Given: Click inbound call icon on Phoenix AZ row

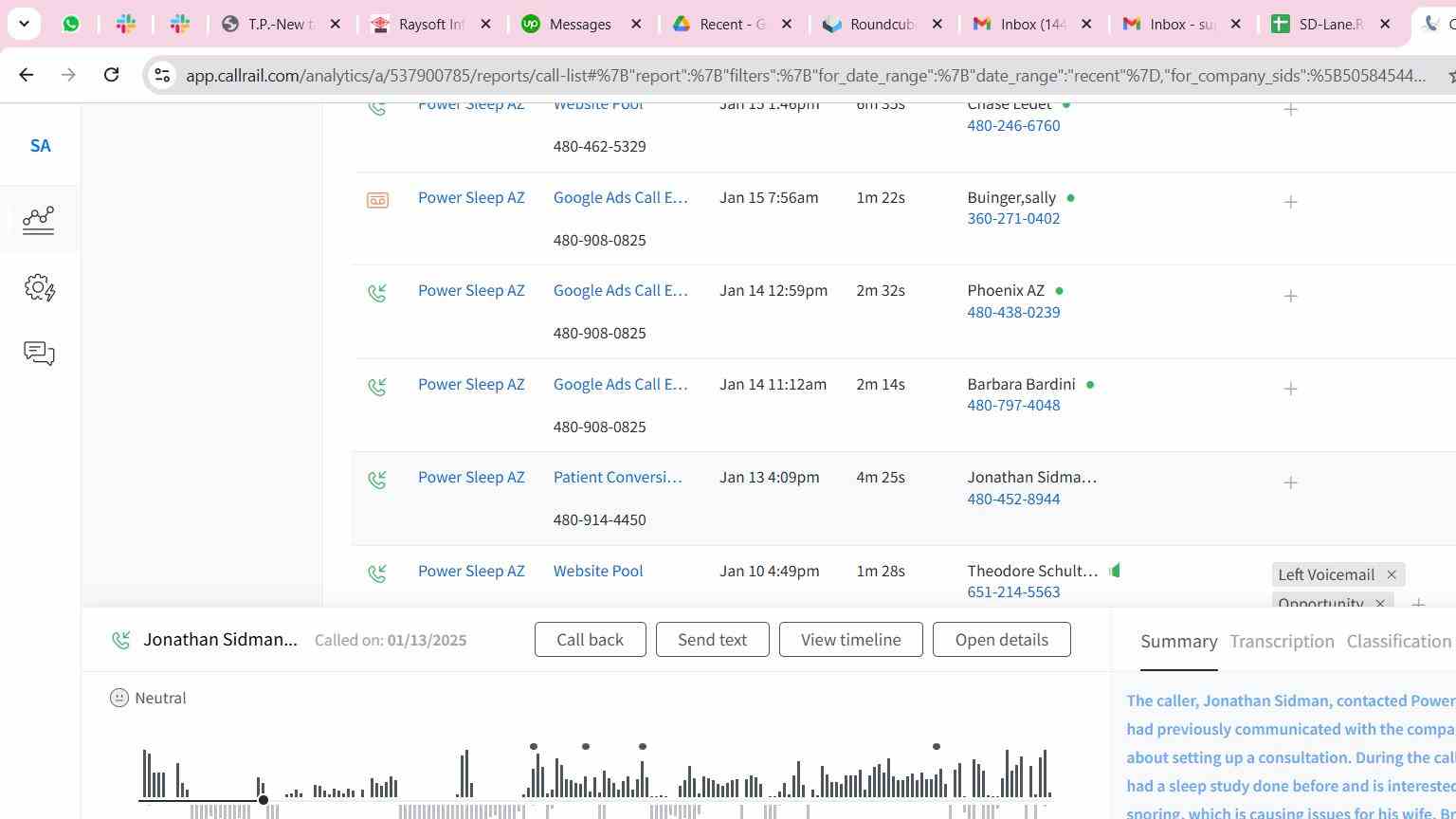Looking at the screenshot, I should (377, 293).
